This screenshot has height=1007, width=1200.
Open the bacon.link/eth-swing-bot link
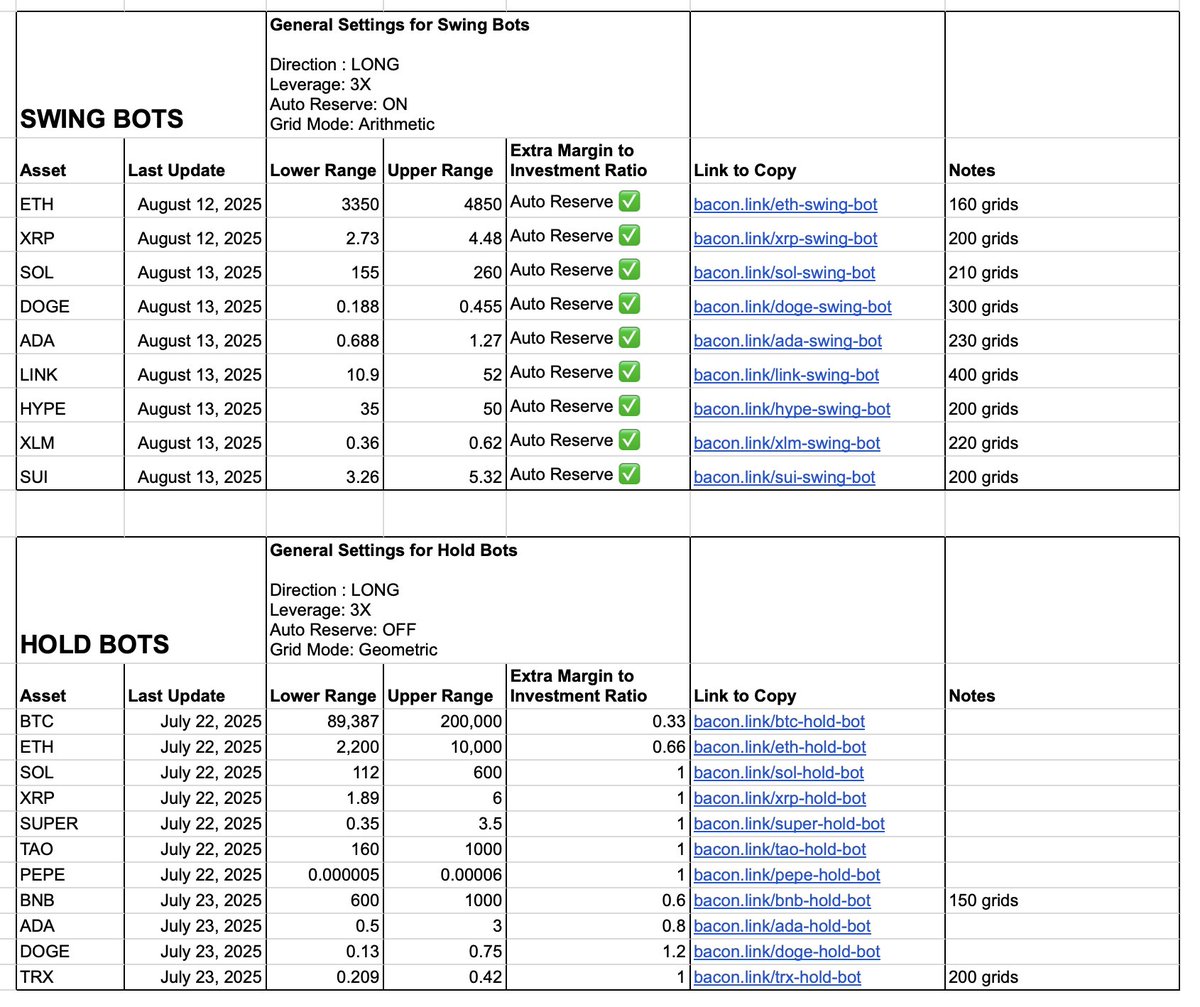pos(785,205)
